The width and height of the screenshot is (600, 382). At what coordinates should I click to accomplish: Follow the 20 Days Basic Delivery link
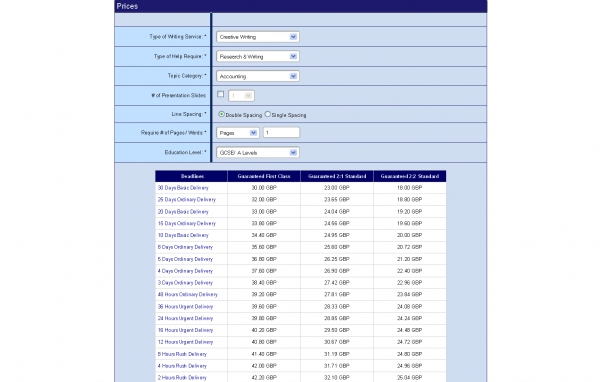(x=183, y=212)
